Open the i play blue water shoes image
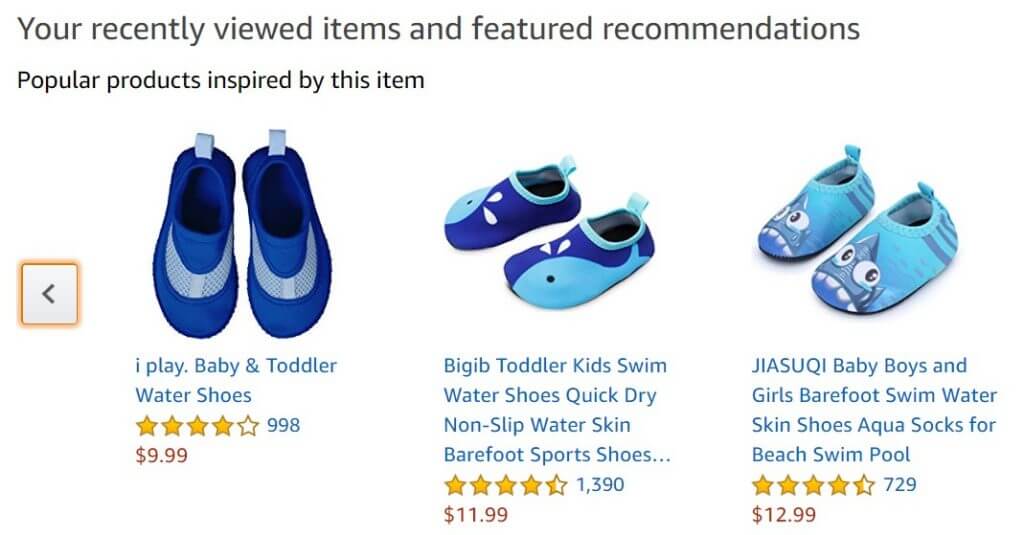The height and width of the screenshot is (535, 1024). [238, 235]
